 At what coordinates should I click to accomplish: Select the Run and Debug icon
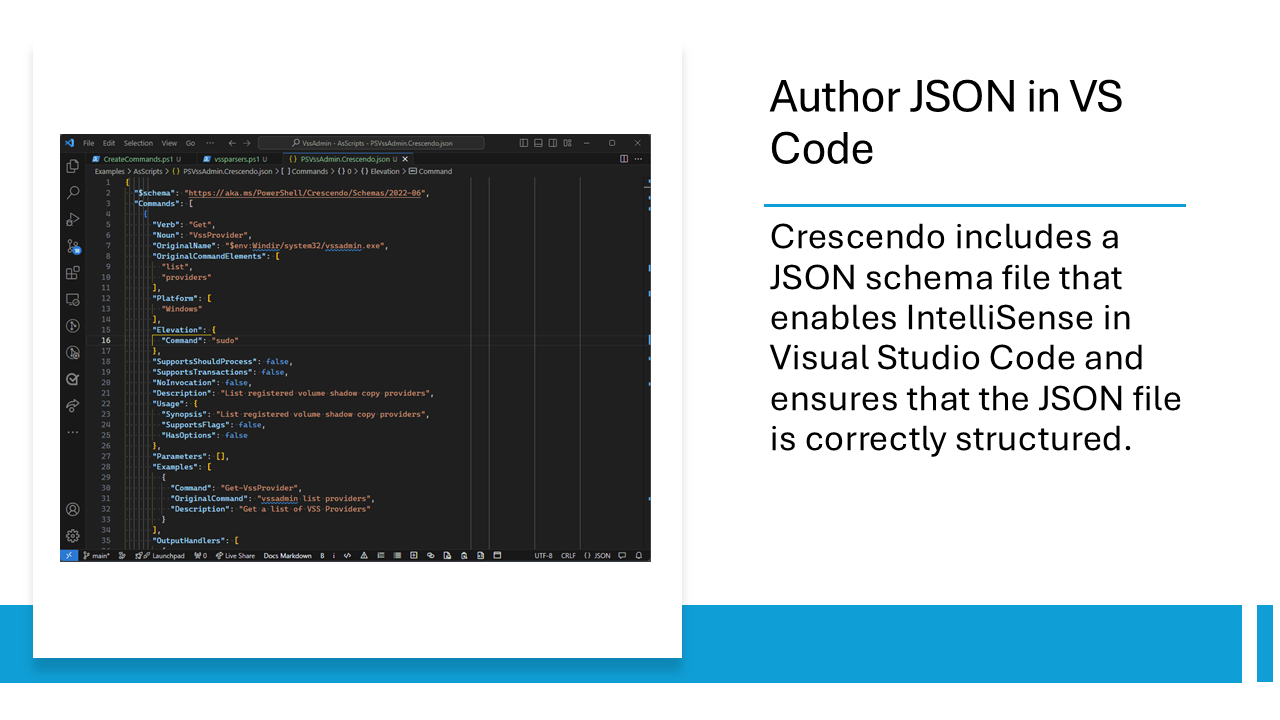coord(72,219)
